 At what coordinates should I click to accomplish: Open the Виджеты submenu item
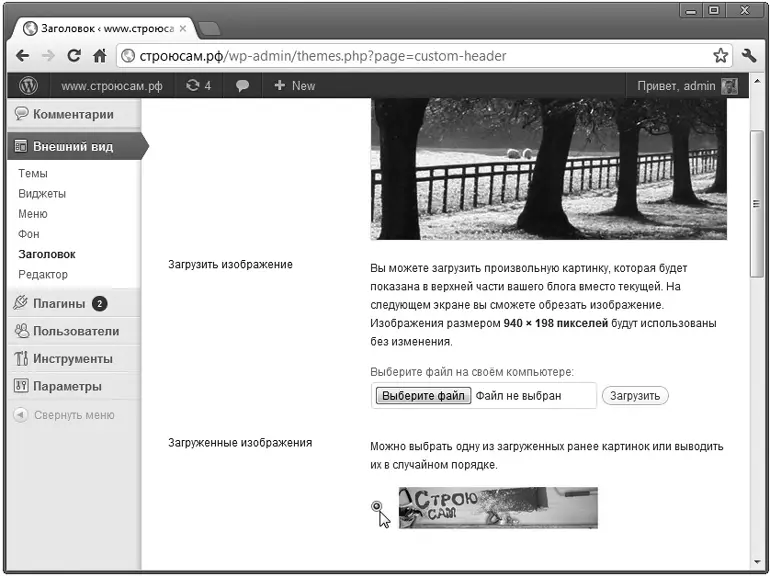(x=42, y=194)
